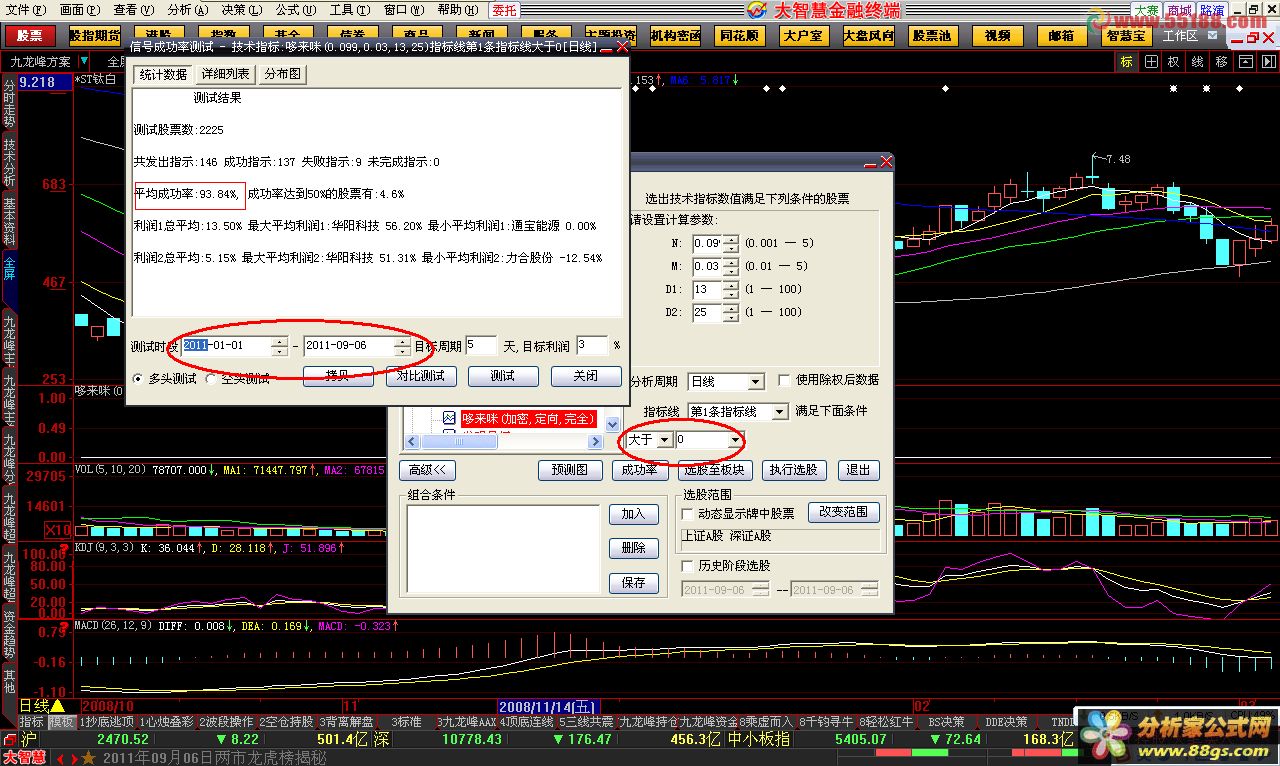Screen dimensions: 1280x766
Task: Enable 历史阶段选股 checkbox
Action: (687, 565)
